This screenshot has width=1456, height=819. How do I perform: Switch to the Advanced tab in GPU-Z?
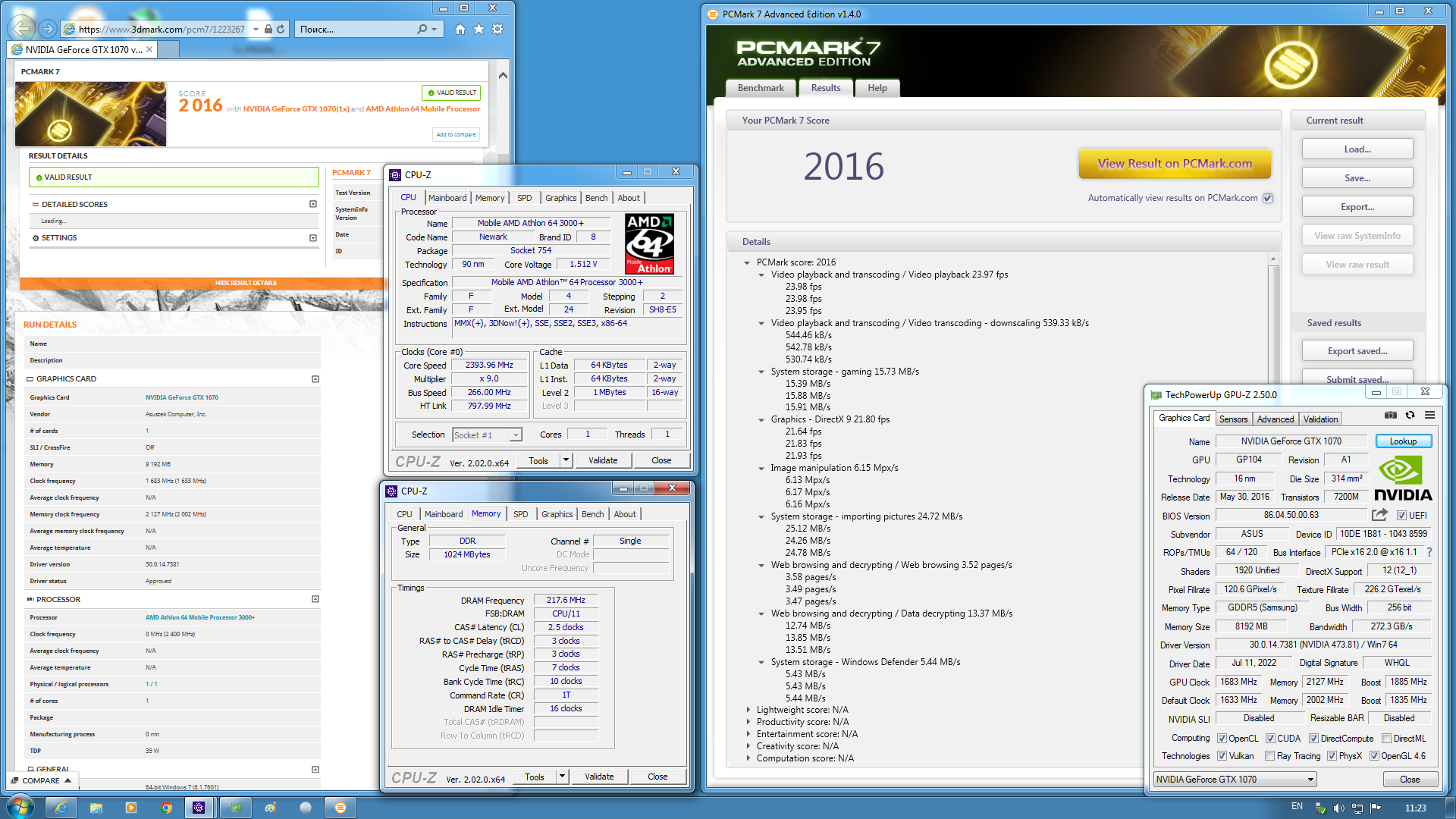[1275, 419]
